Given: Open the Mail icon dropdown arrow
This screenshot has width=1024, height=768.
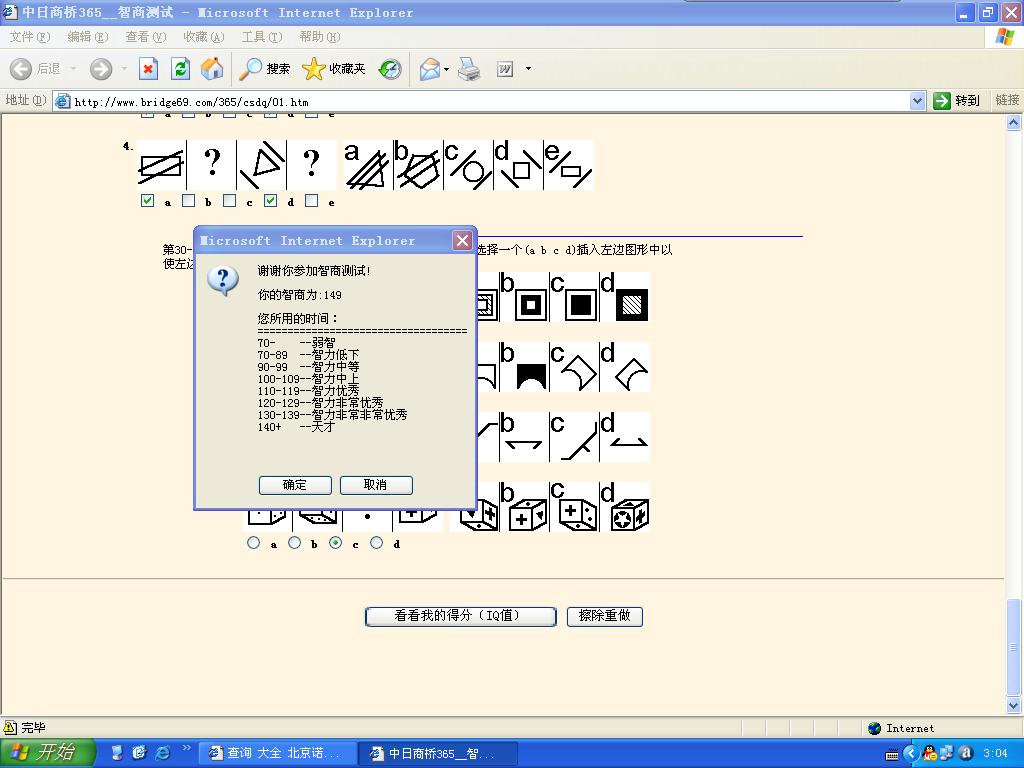Looking at the screenshot, I should pos(447,69).
